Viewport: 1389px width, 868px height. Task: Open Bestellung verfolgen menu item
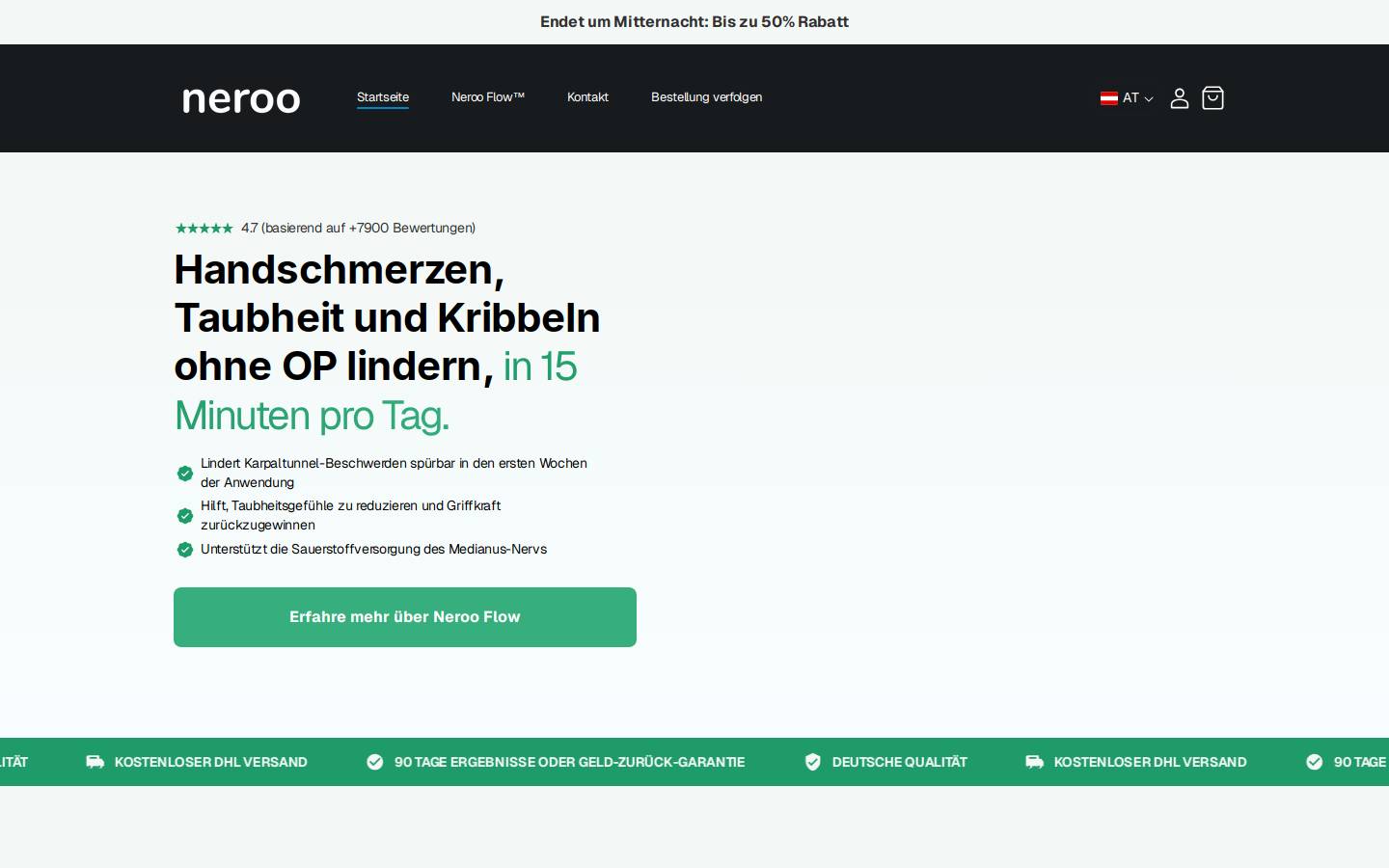click(706, 97)
